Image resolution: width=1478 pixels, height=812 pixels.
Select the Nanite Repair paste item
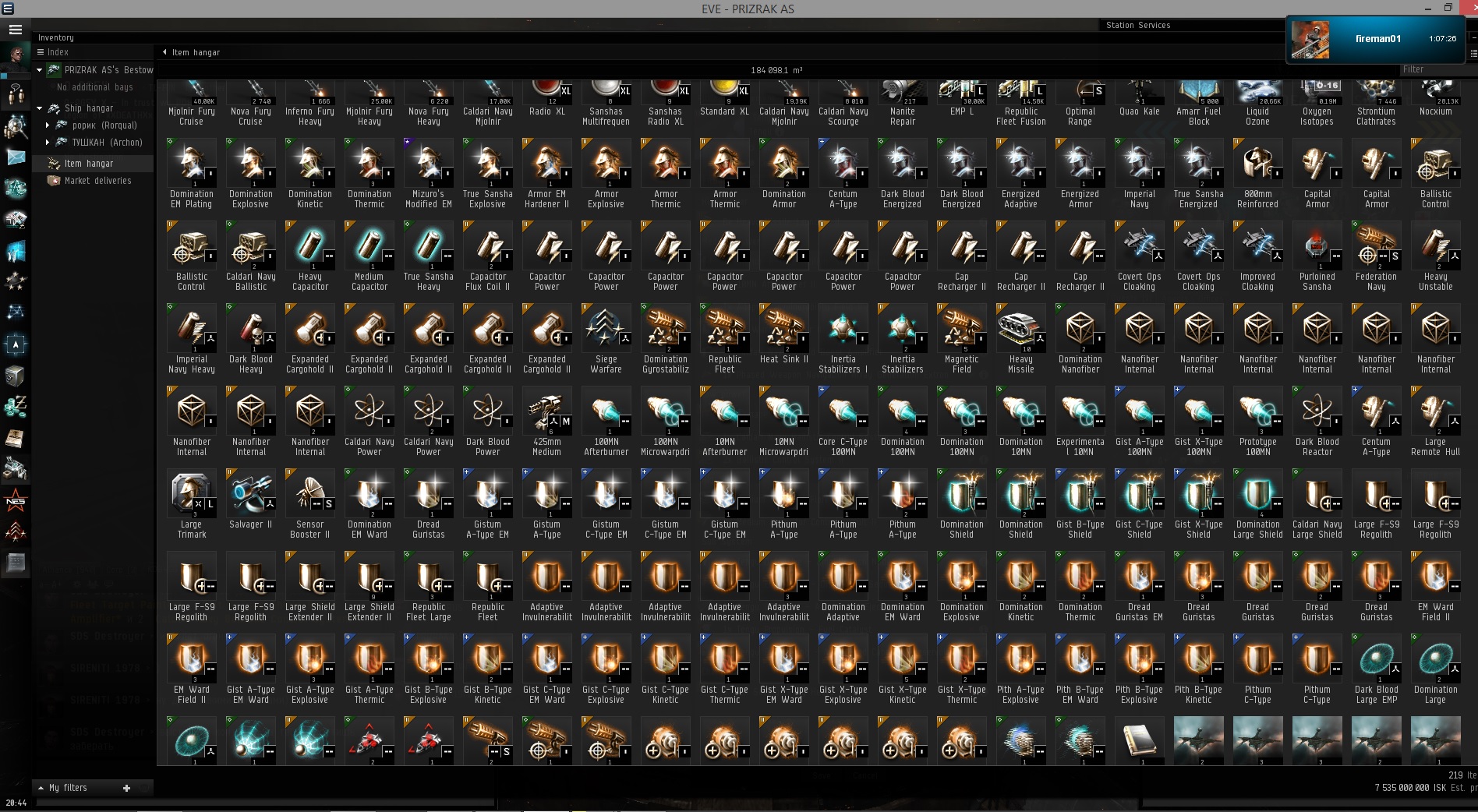tap(903, 103)
